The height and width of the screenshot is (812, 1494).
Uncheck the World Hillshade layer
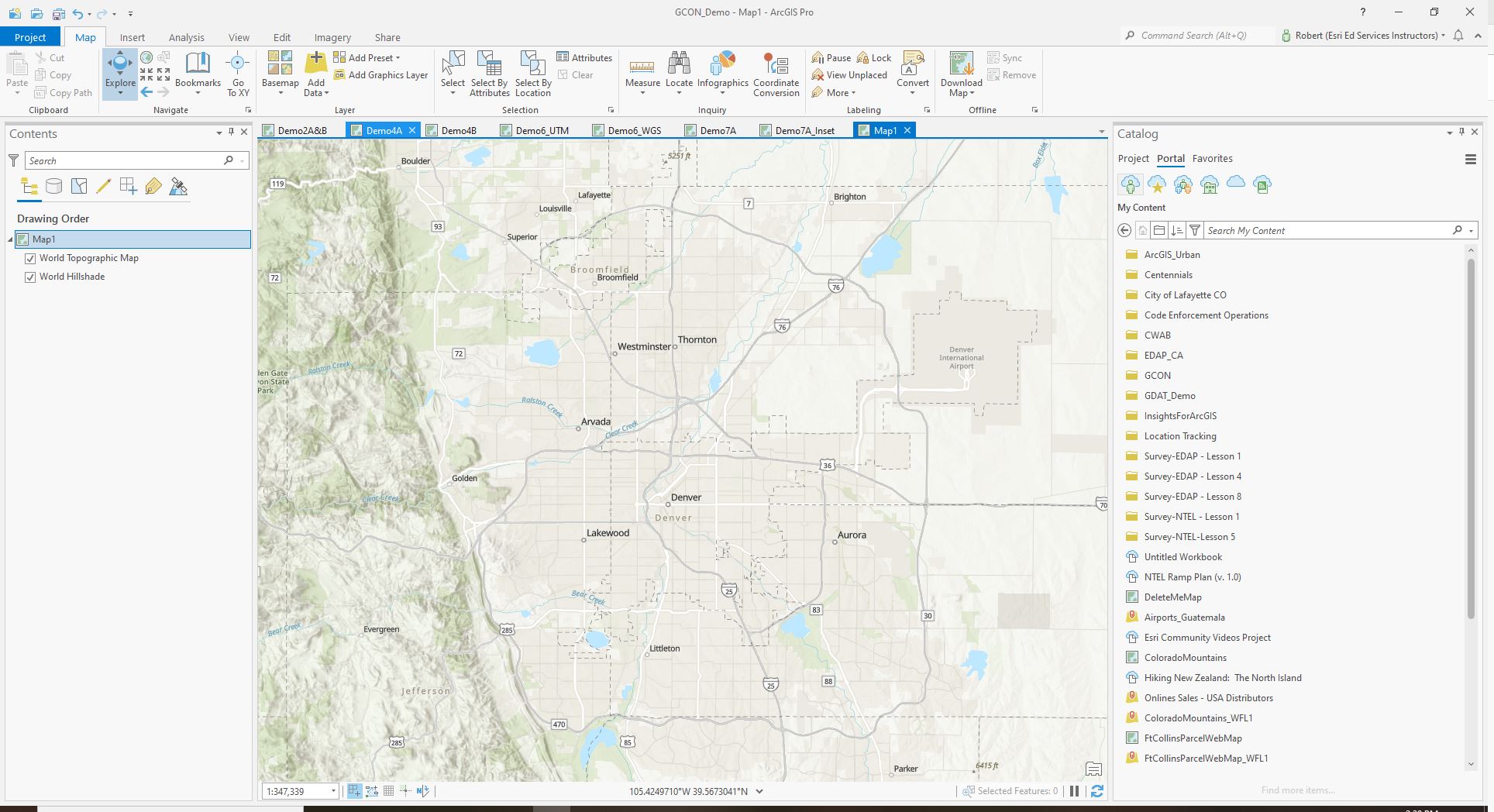[x=30, y=277]
